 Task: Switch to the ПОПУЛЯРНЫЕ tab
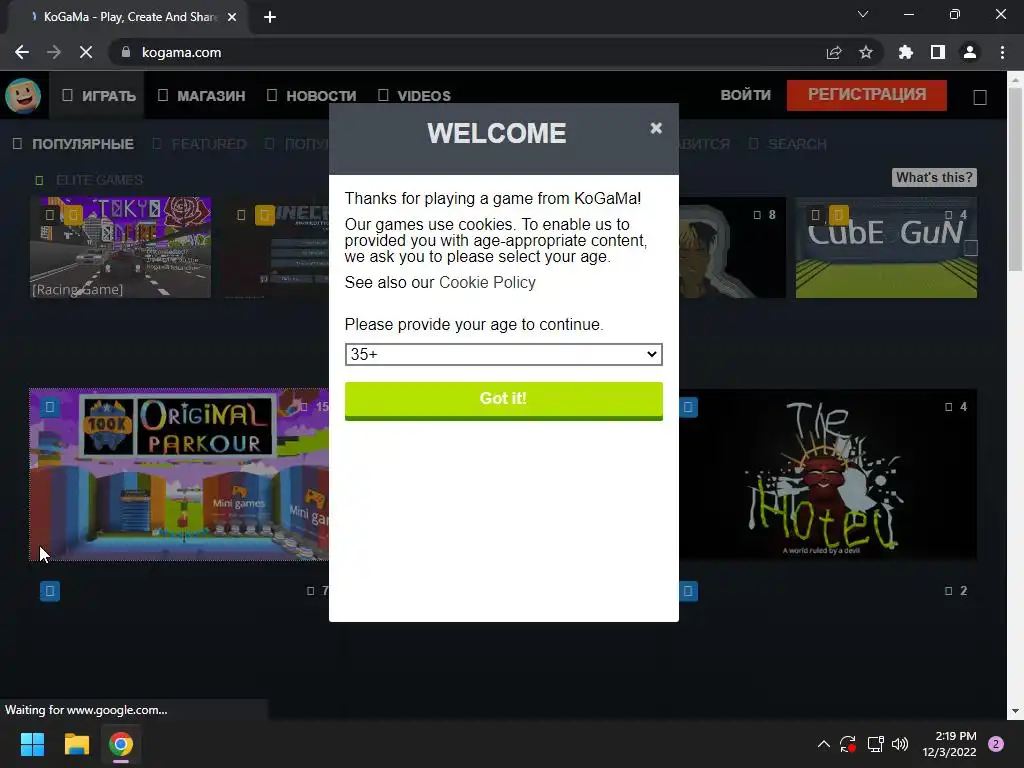pyautogui.click(x=73, y=144)
